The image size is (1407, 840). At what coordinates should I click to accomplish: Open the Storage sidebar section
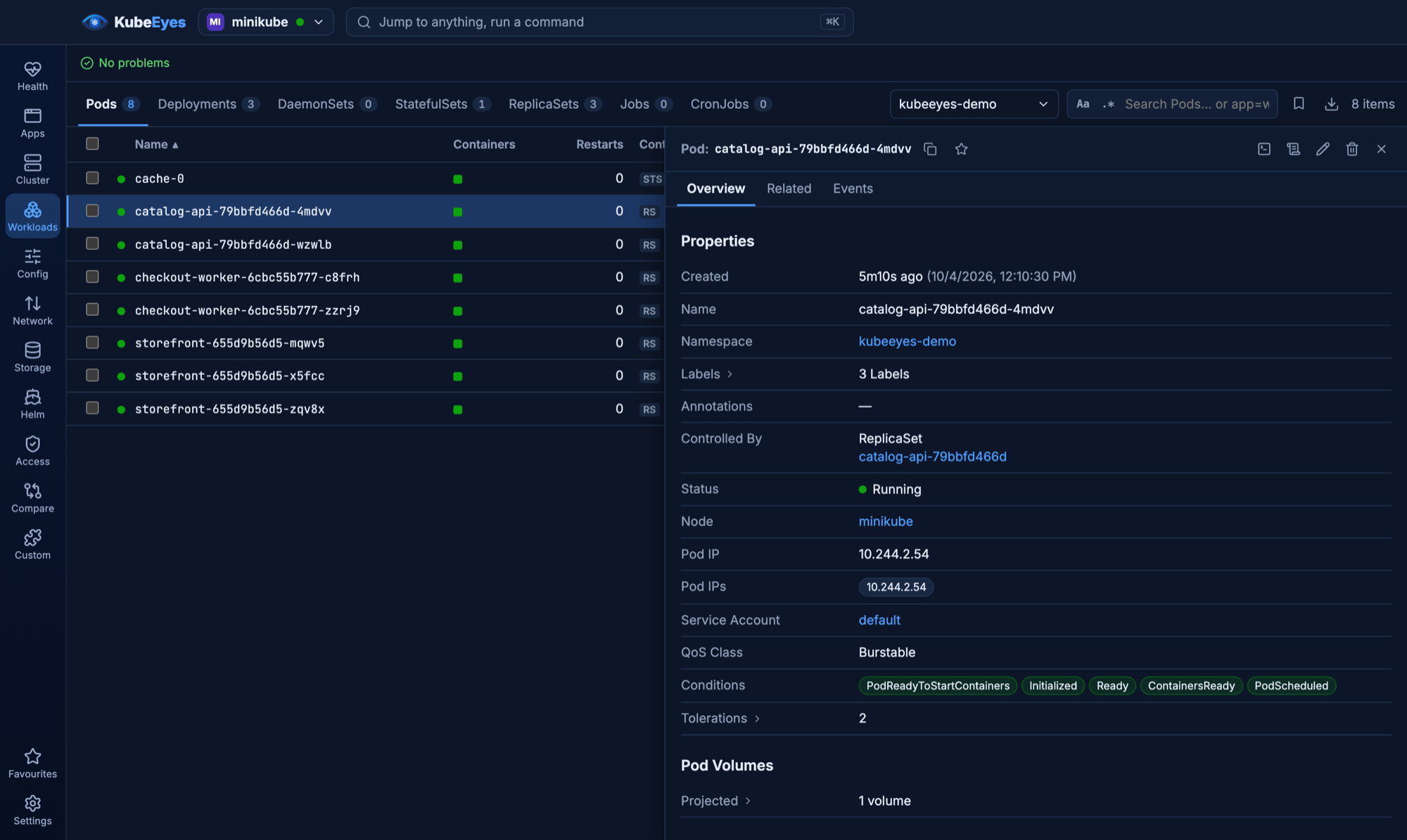tap(32, 357)
